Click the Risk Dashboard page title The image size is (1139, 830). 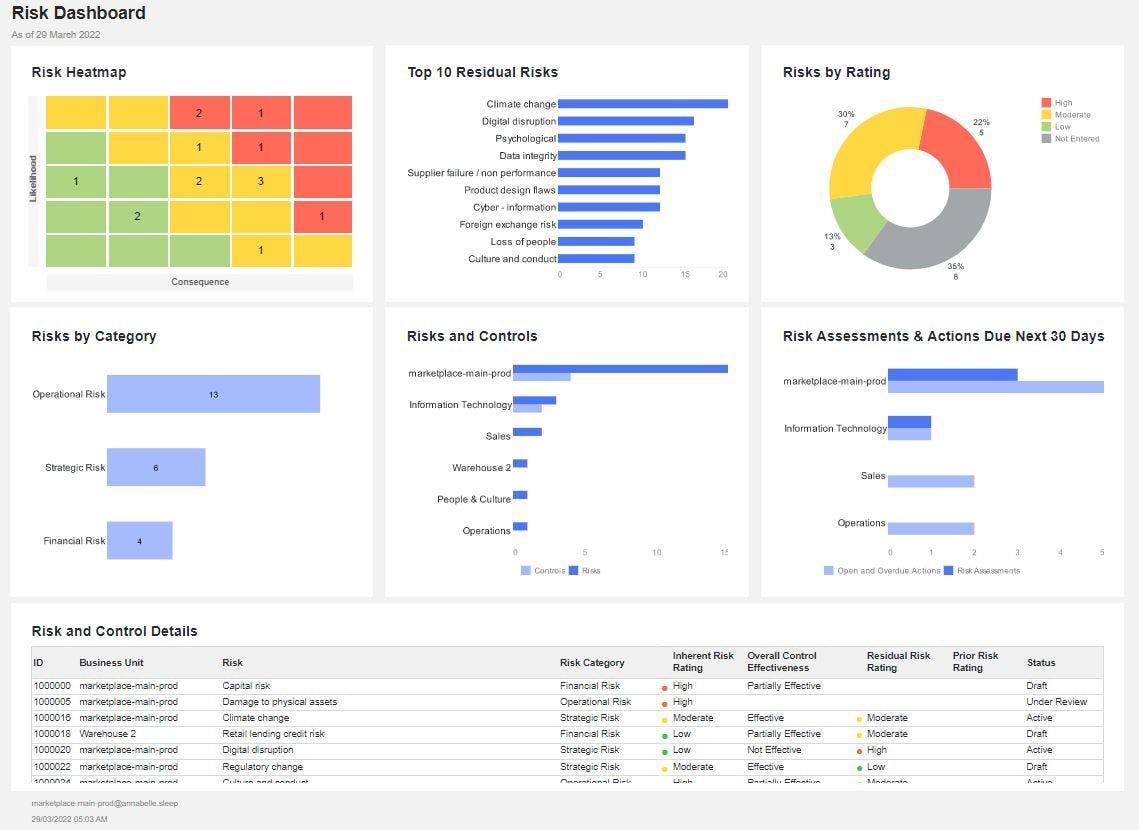pyautogui.click(x=78, y=13)
